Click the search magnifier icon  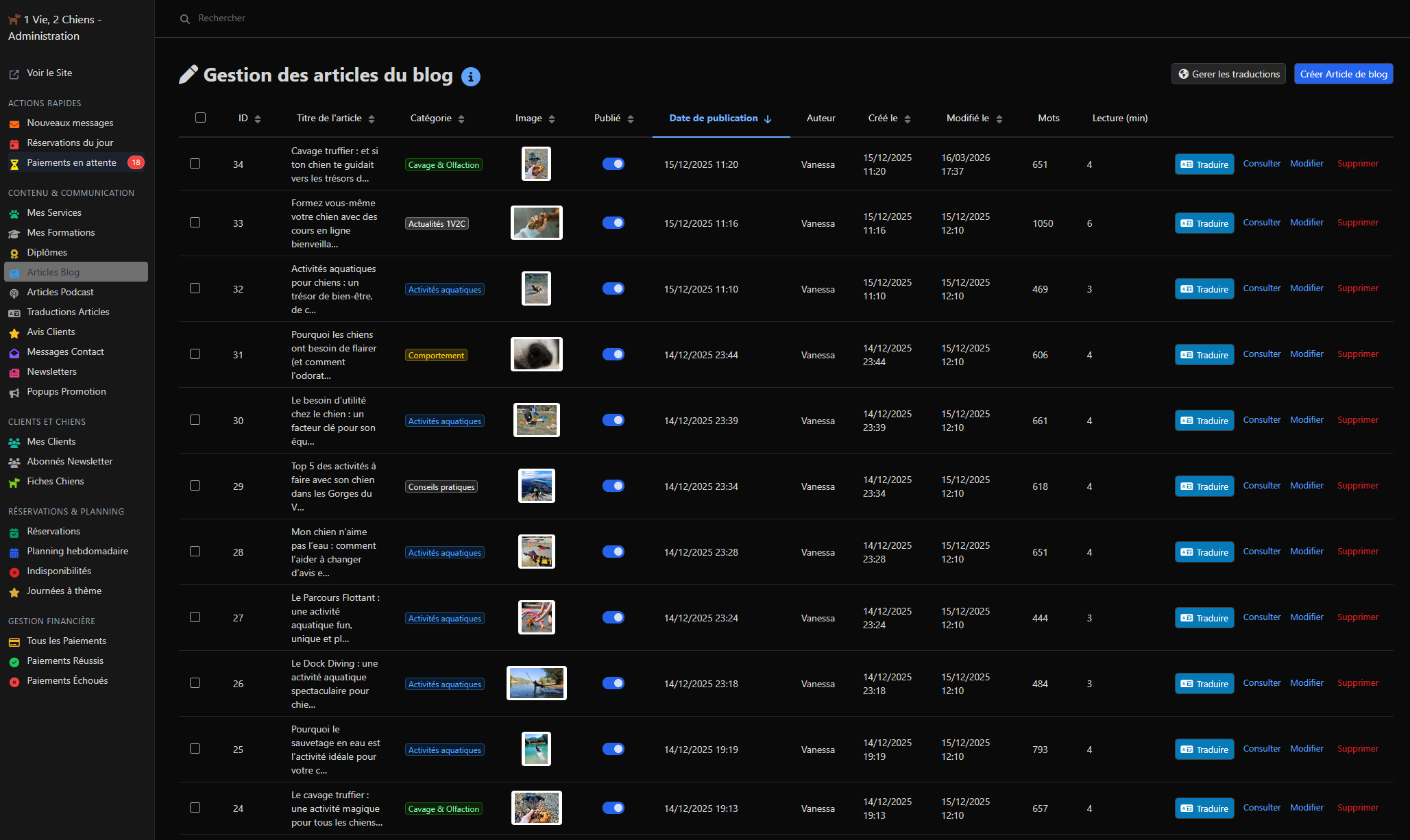click(x=185, y=19)
